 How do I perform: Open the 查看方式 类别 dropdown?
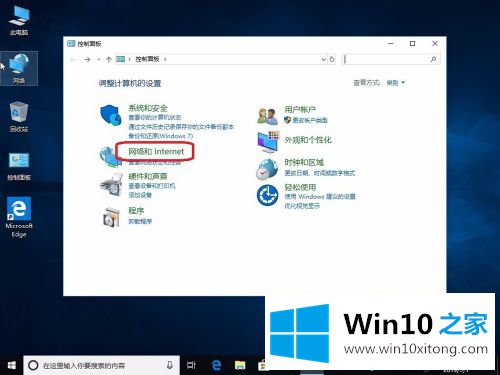click(396, 82)
